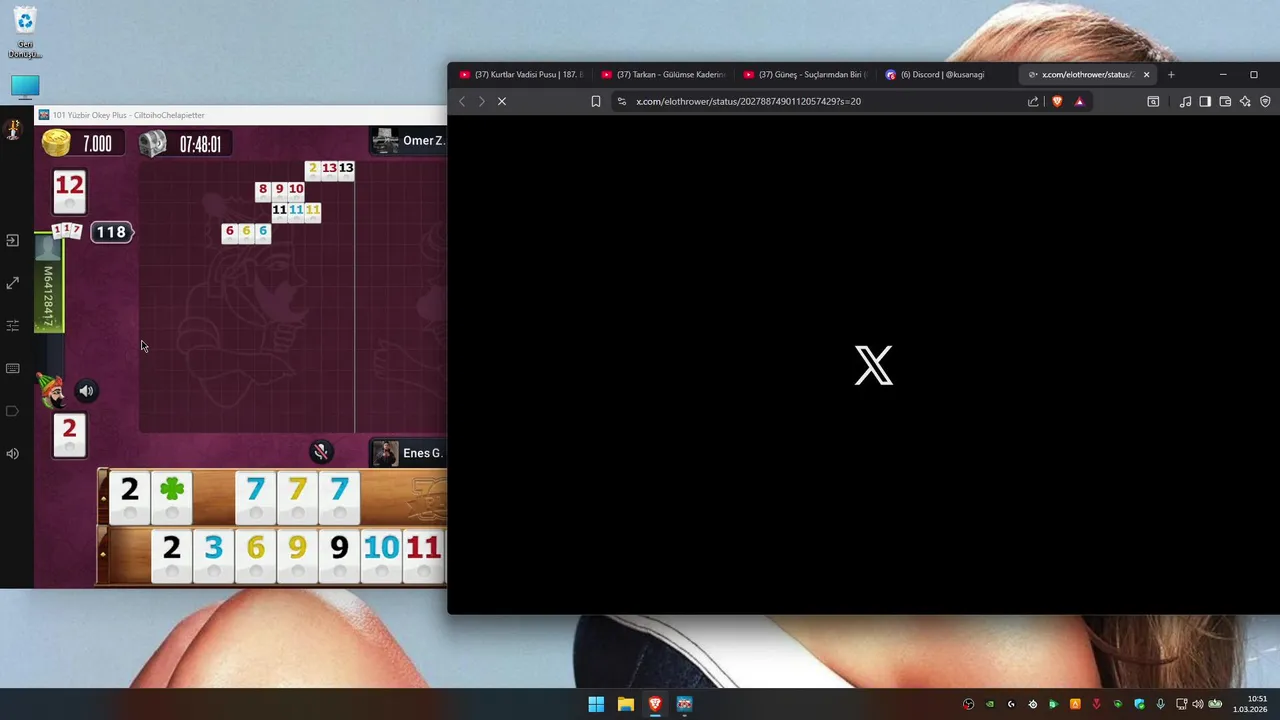
Task: Select the black 9 tile on the rack
Action: pos(339,555)
